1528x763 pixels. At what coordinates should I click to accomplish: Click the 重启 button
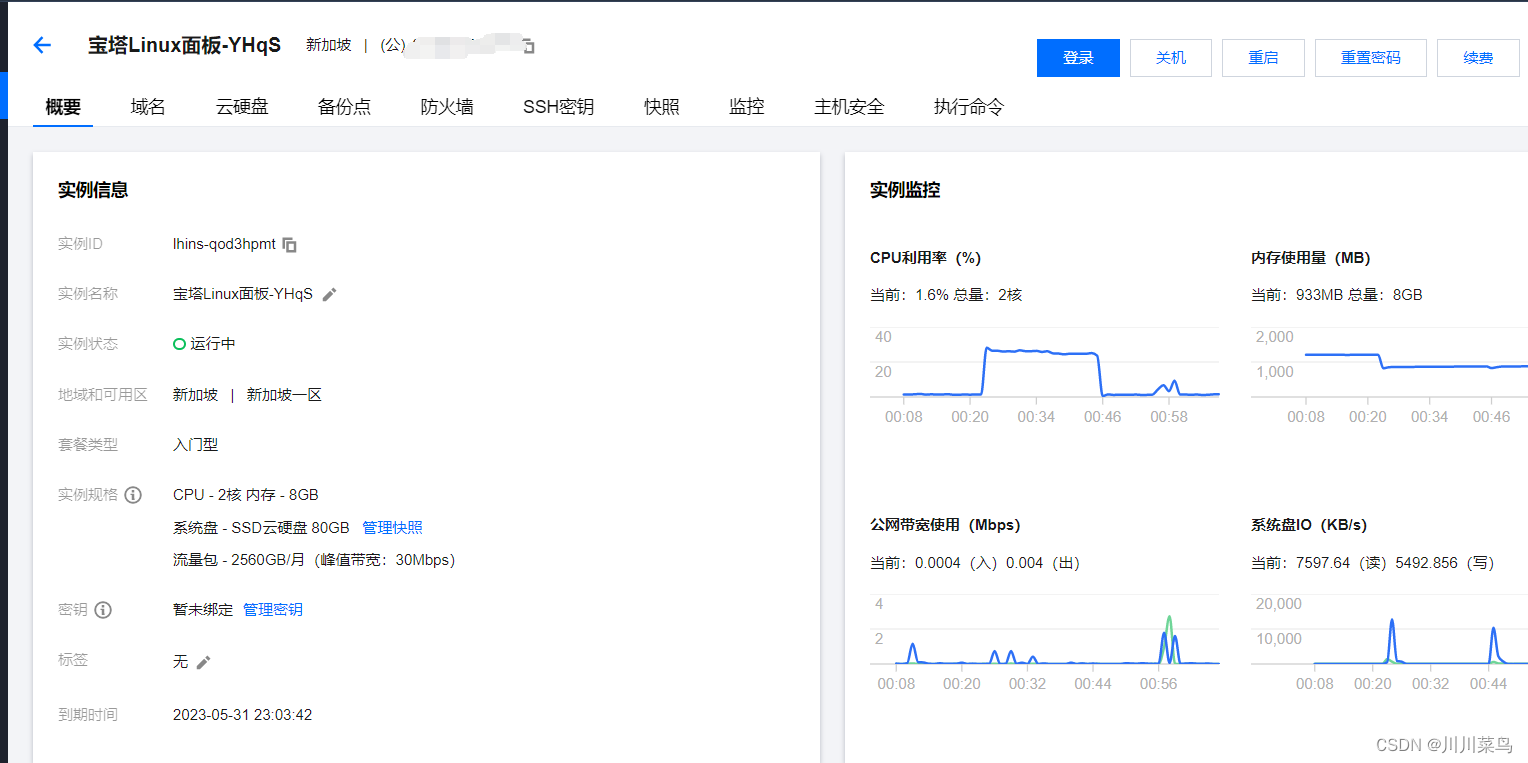1263,58
